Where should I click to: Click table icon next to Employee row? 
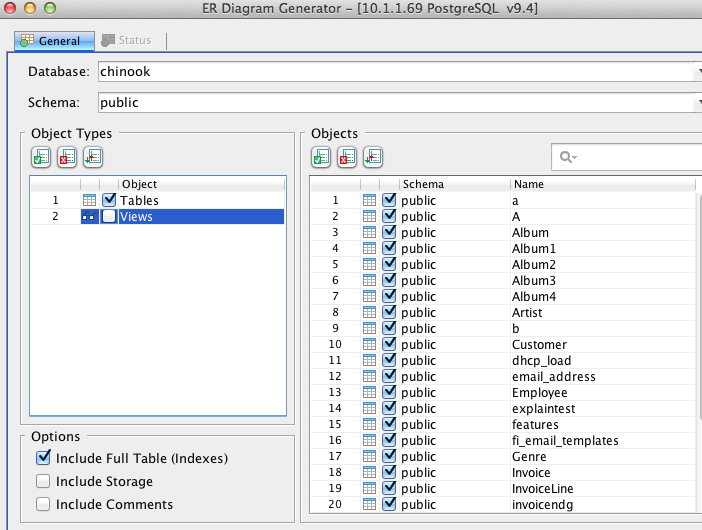pos(369,392)
